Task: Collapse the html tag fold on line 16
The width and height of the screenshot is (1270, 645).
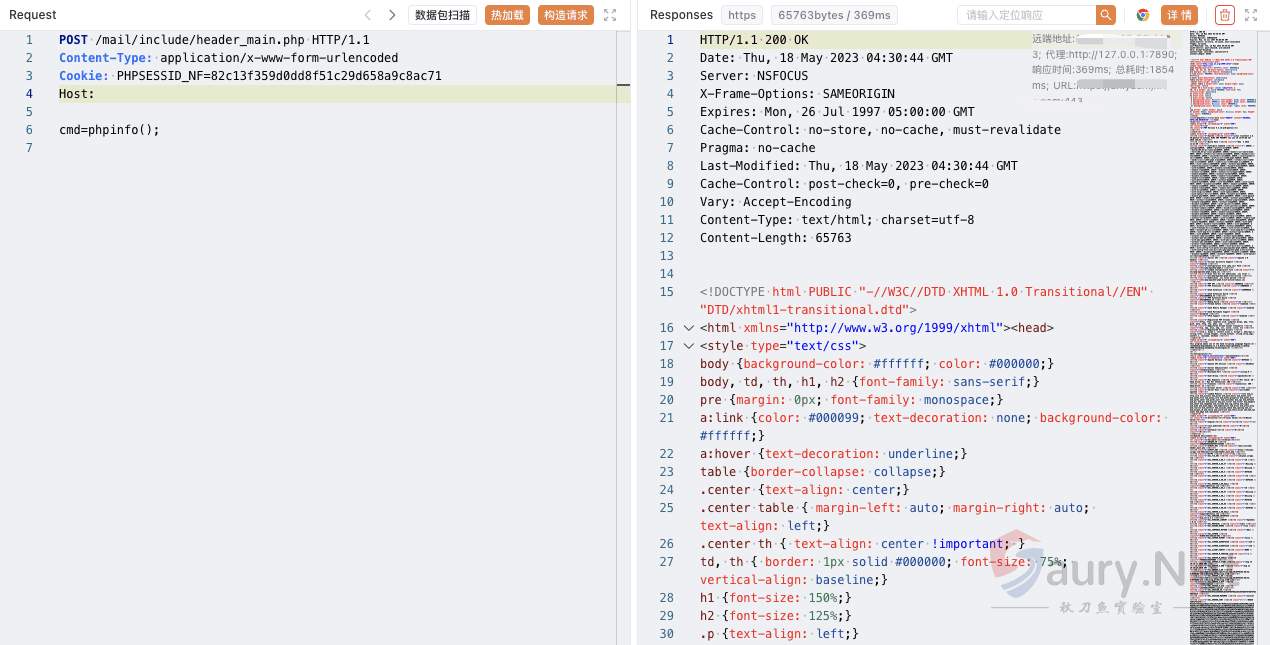Action: tap(688, 328)
